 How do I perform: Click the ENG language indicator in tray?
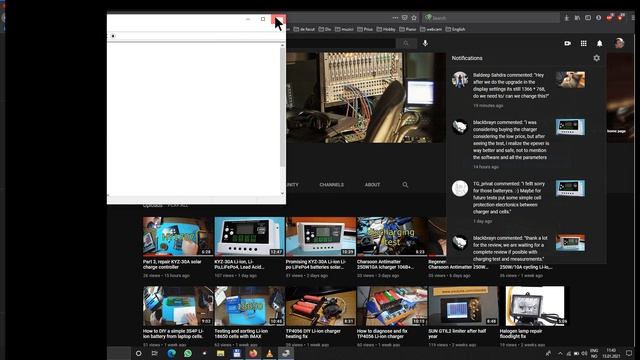click(594, 353)
